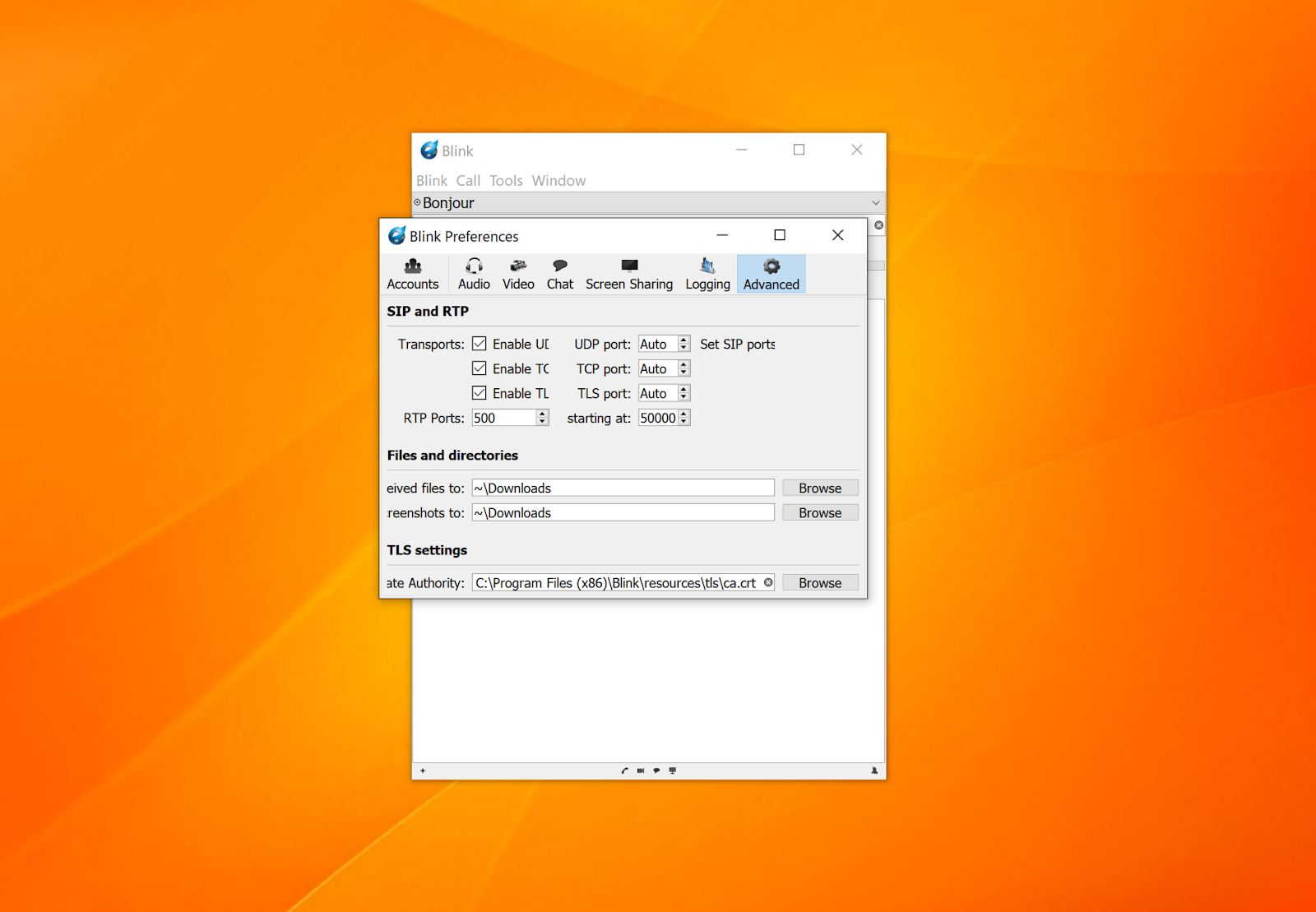The height and width of the screenshot is (912, 1316).
Task: Toggle the Enable UDP transport checkbox
Action: 480,344
